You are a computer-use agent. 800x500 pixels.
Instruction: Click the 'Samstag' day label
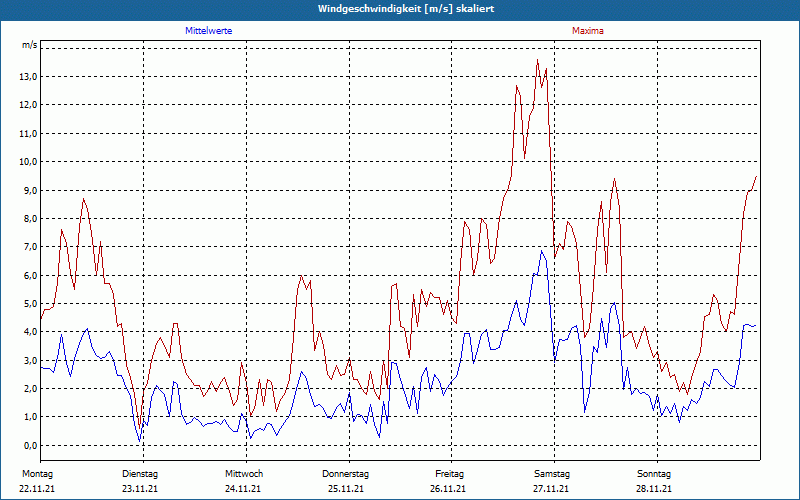coord(552,474)
